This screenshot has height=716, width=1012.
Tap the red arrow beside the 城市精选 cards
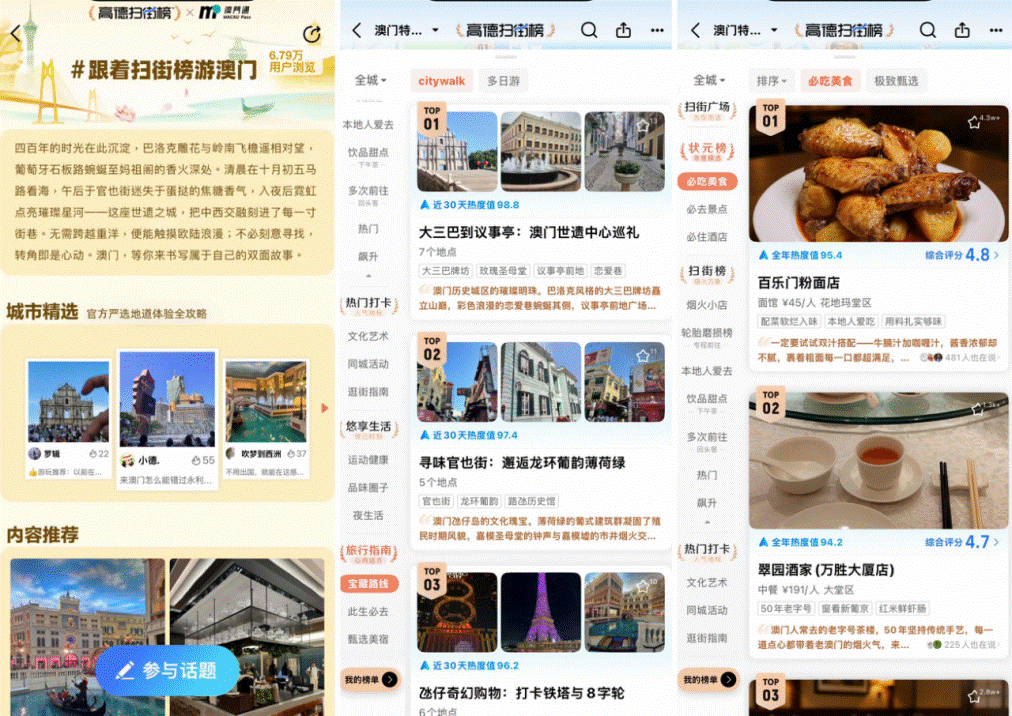(324, 408)
